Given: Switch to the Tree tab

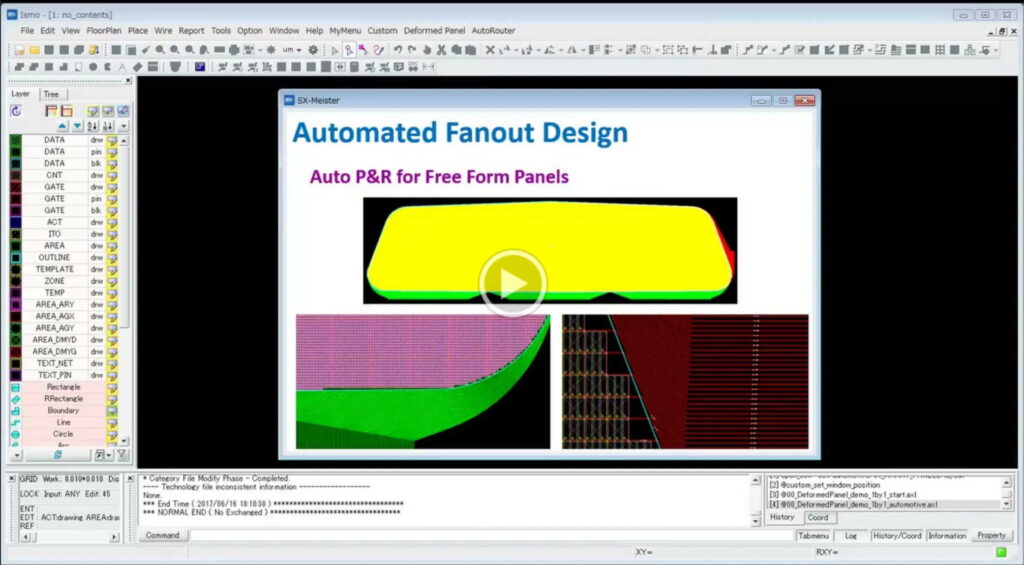Looking at the screenshot, I should point(52,94).
